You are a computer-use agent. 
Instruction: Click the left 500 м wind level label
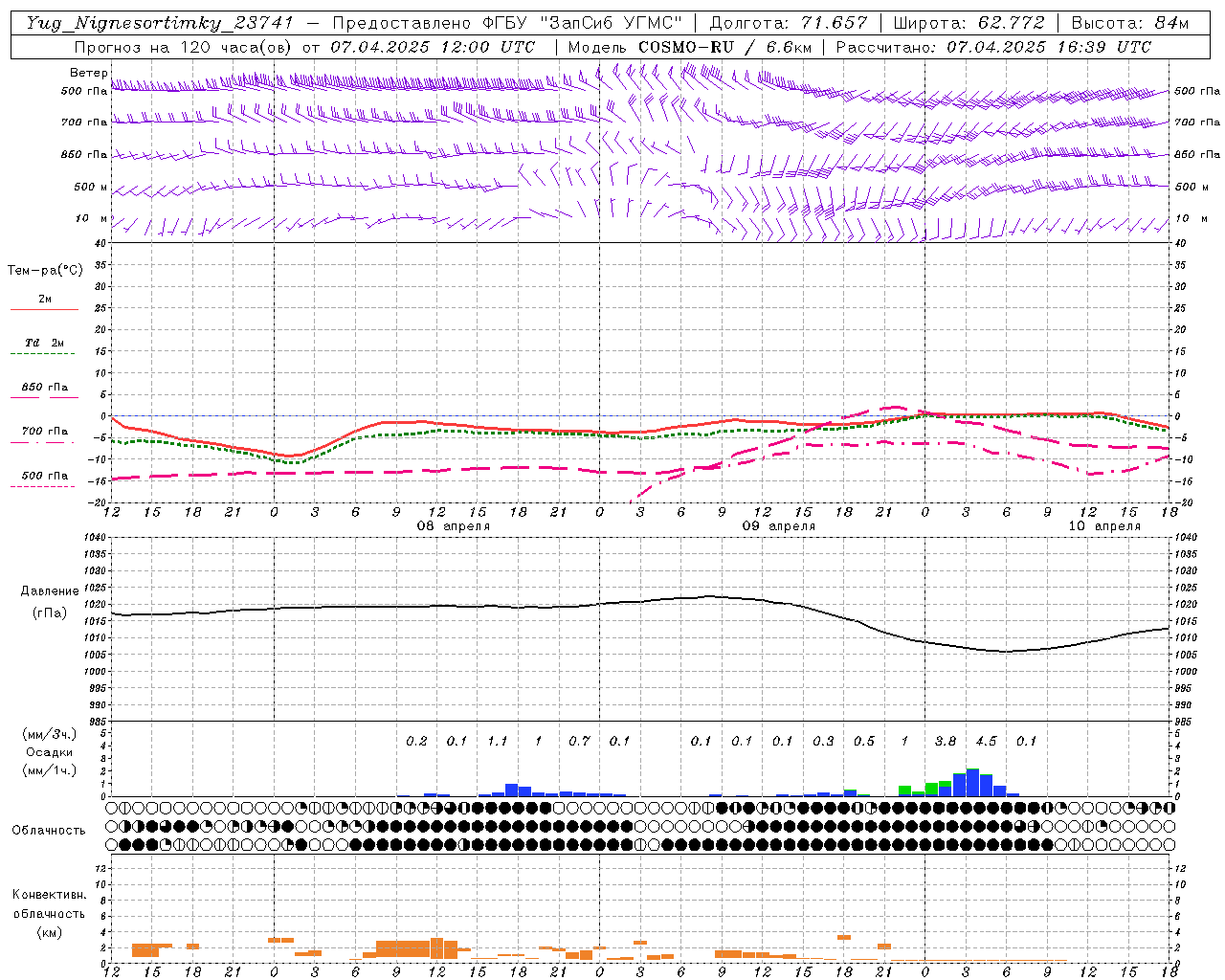[91, 187]
